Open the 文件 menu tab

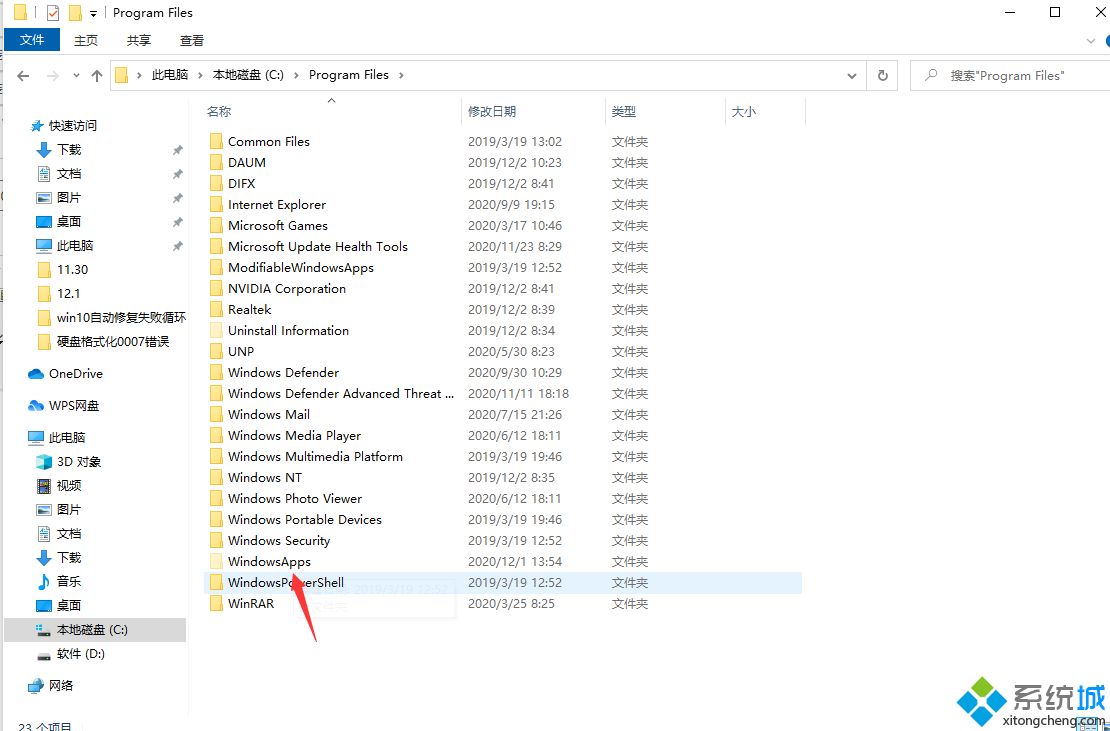[x=32, y=40]
